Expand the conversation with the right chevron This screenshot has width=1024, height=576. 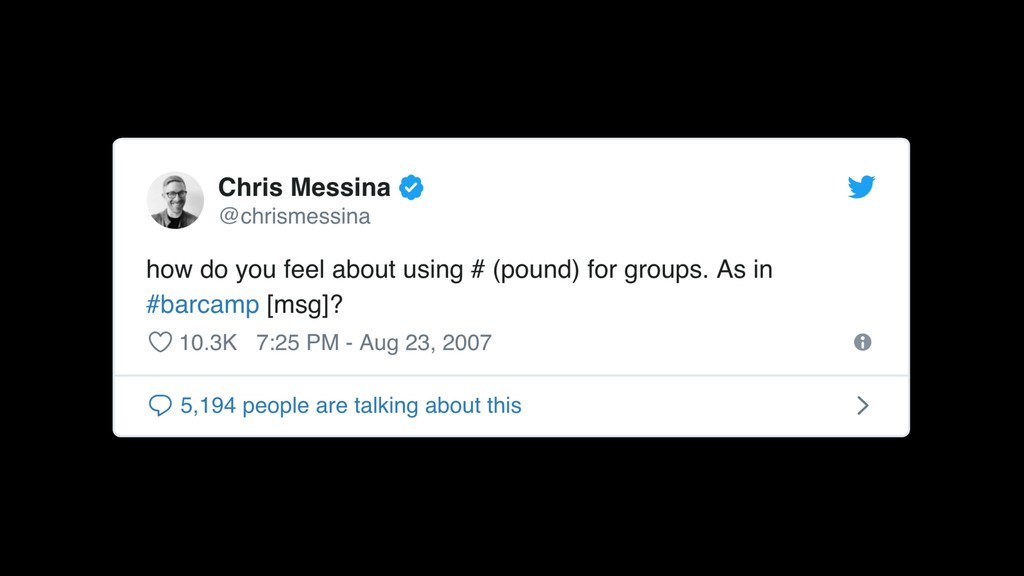coord(863,406)
